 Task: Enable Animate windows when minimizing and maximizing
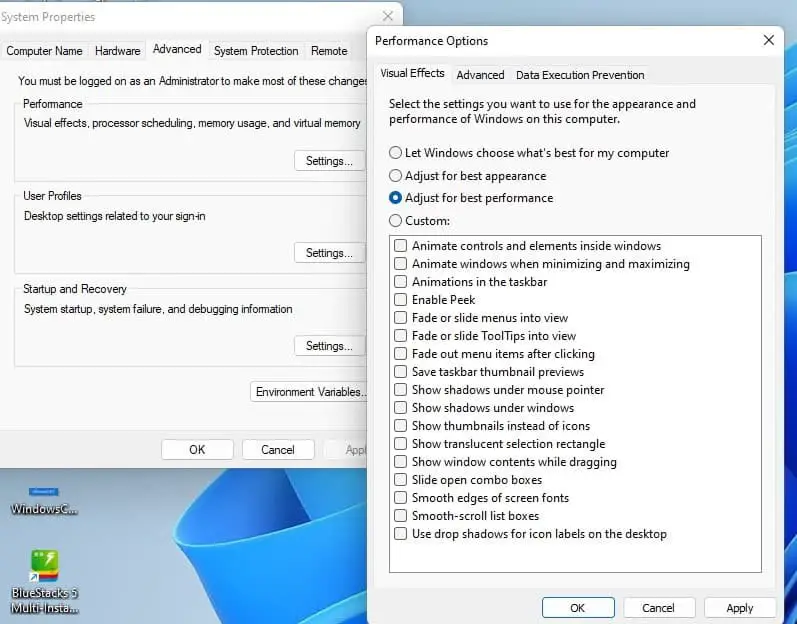point(401,264)
